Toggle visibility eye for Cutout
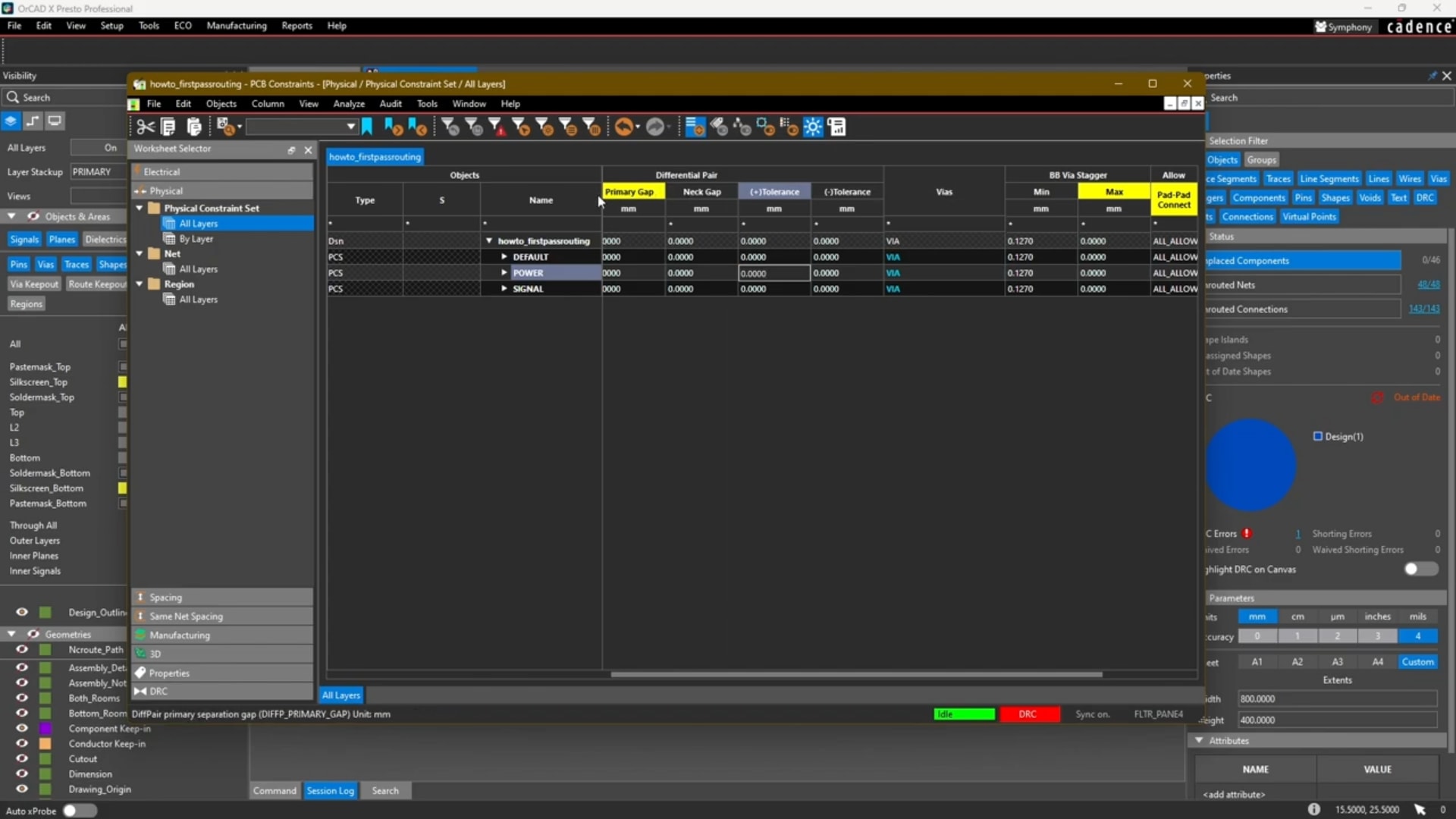Image resolution: width=1456 pixels, height=819 pixels. coord(22,758)
